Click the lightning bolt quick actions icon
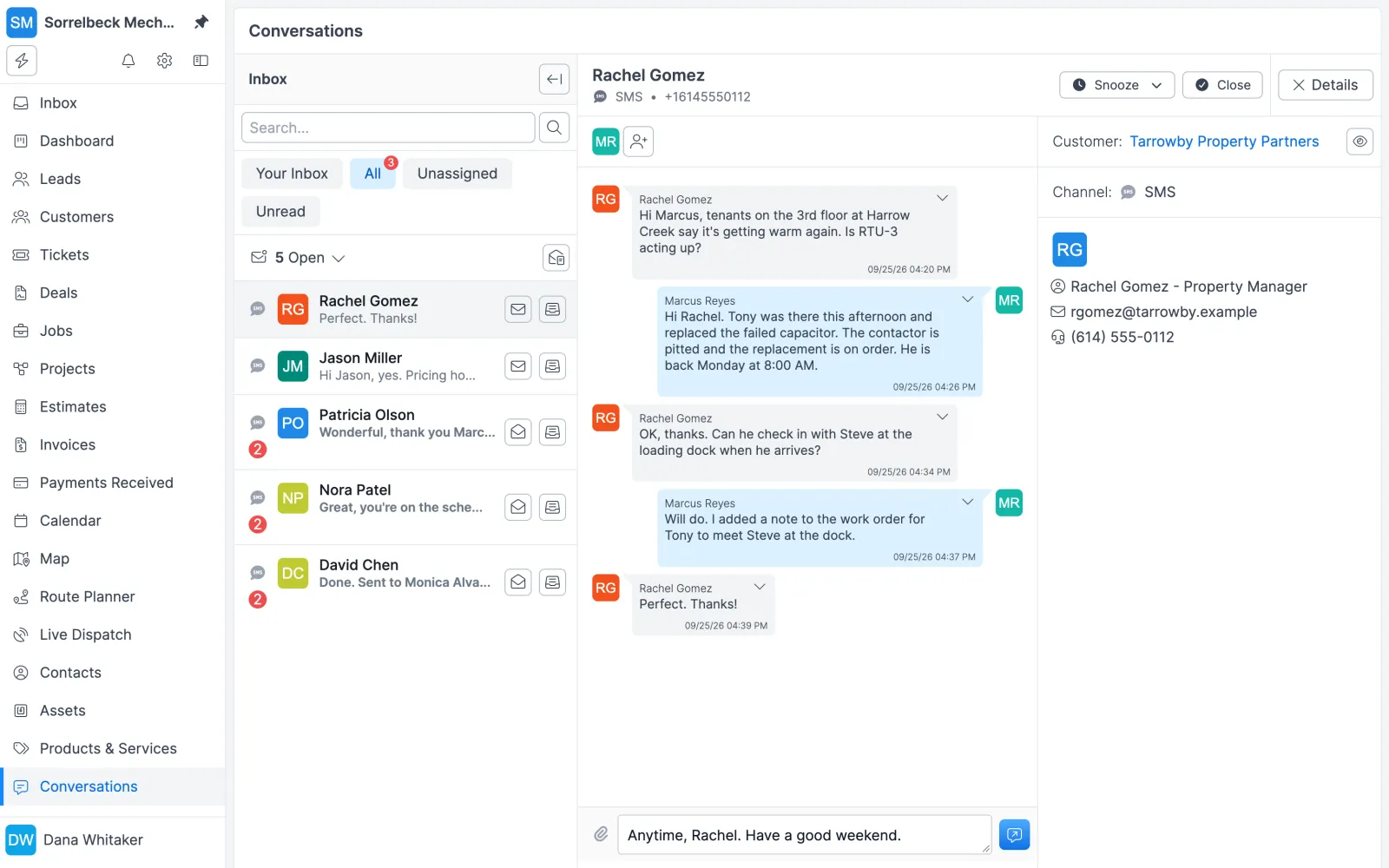Viewport: 1389px width, 868px height. pos(22,61)
